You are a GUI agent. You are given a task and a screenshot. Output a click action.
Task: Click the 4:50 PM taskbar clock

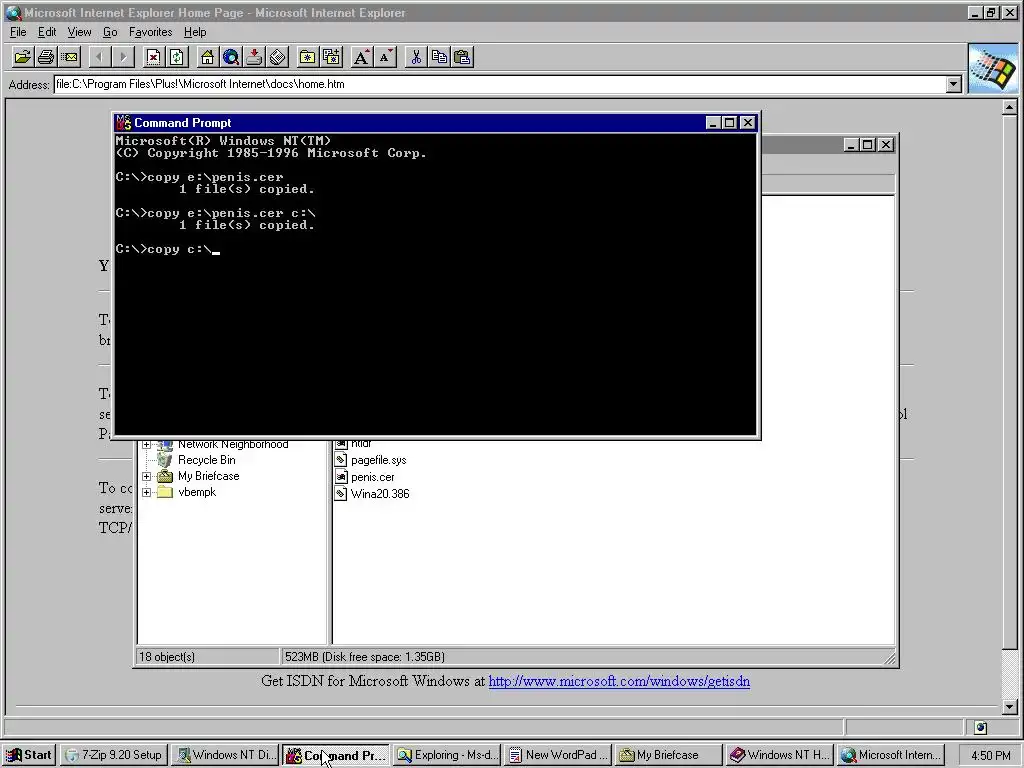(990, 756)
